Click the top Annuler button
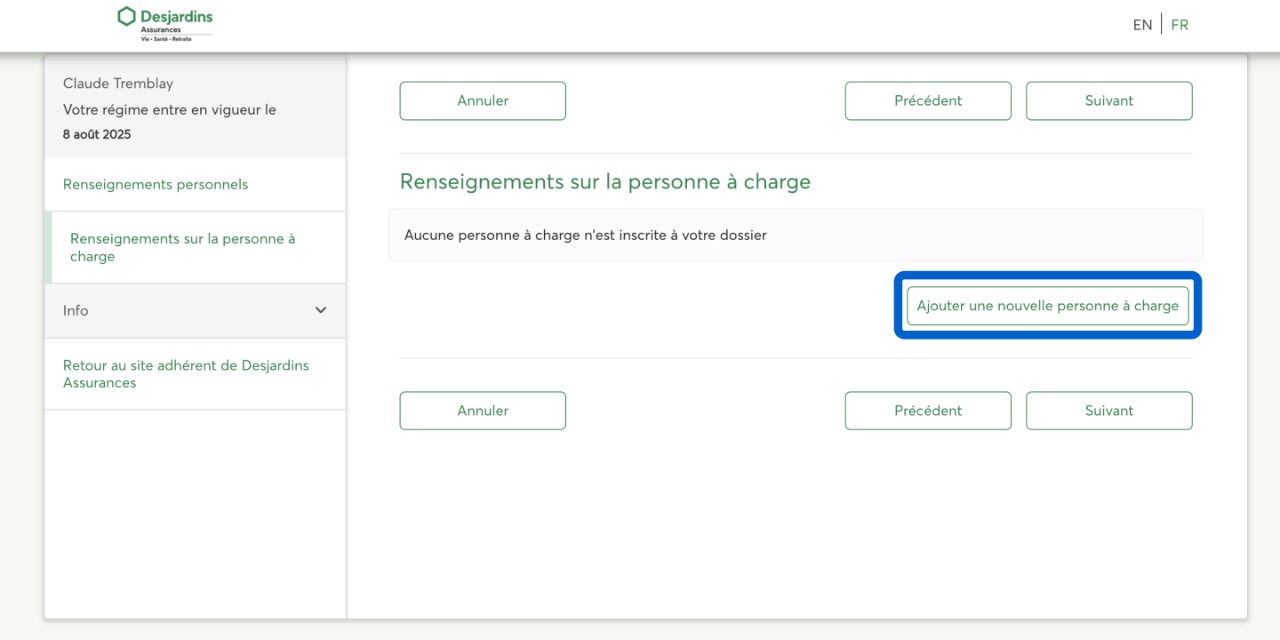Screen dimensions: 1280x640 (483, 101)
